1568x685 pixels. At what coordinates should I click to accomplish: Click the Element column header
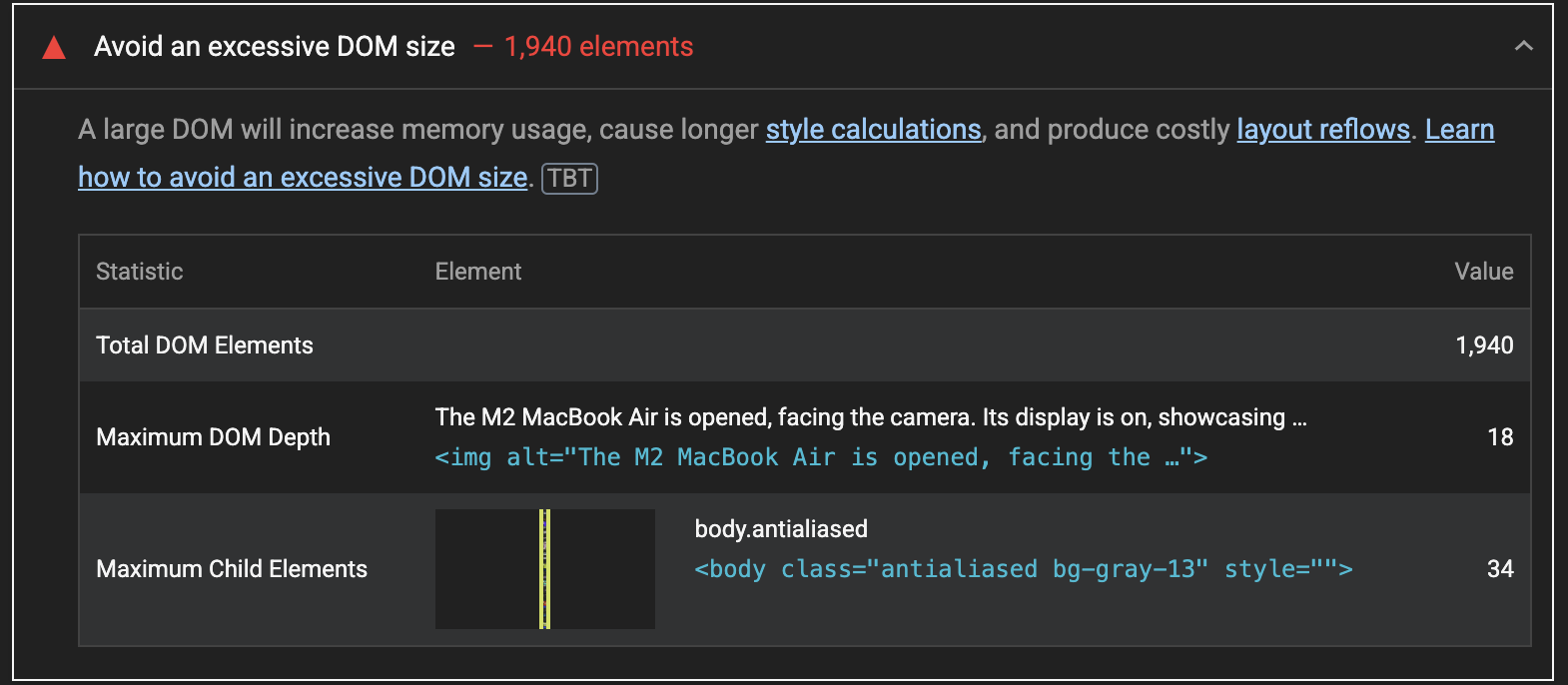(x=477, y=271)
